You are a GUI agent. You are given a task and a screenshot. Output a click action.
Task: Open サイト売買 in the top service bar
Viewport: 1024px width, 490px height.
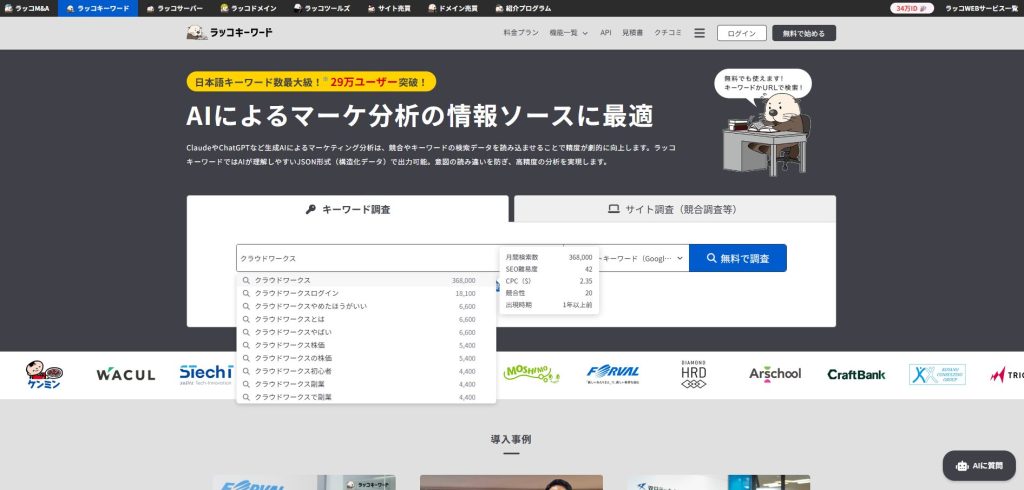[x=389, y=8]
